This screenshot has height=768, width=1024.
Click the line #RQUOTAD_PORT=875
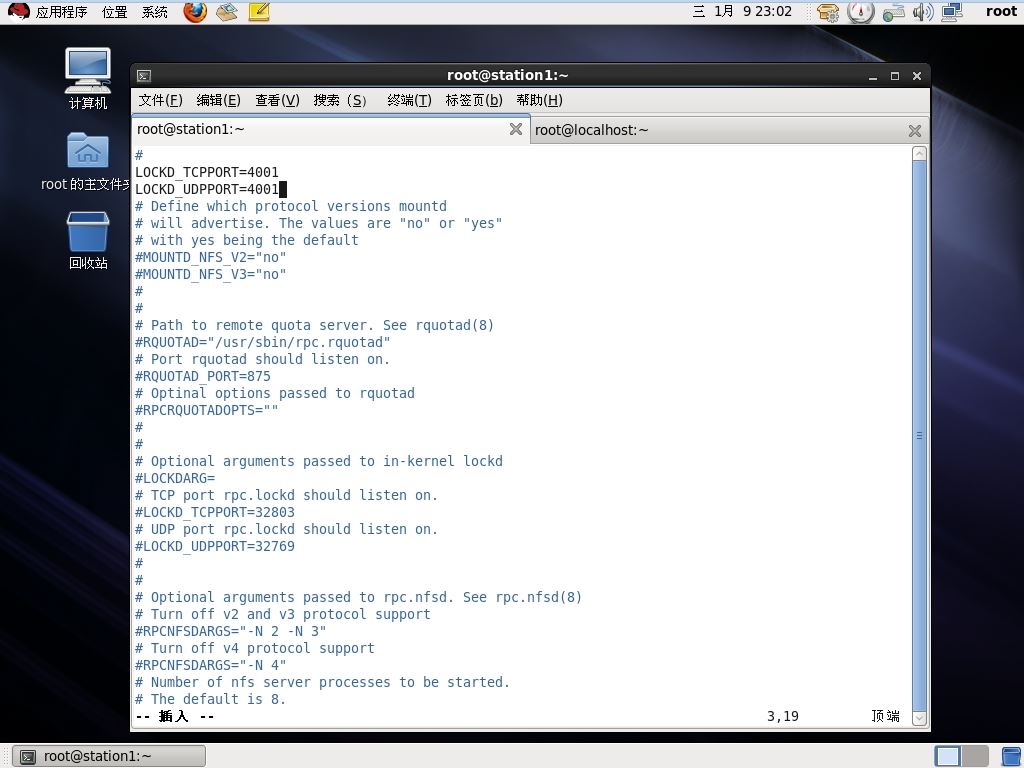click(x=203, y=376)
